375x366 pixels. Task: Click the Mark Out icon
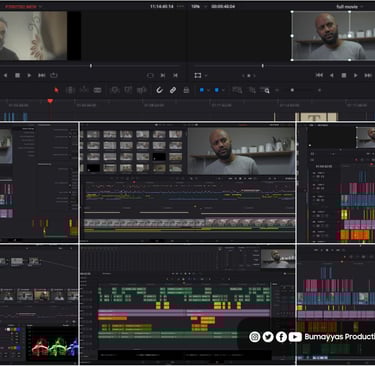[x=175, y=76]
